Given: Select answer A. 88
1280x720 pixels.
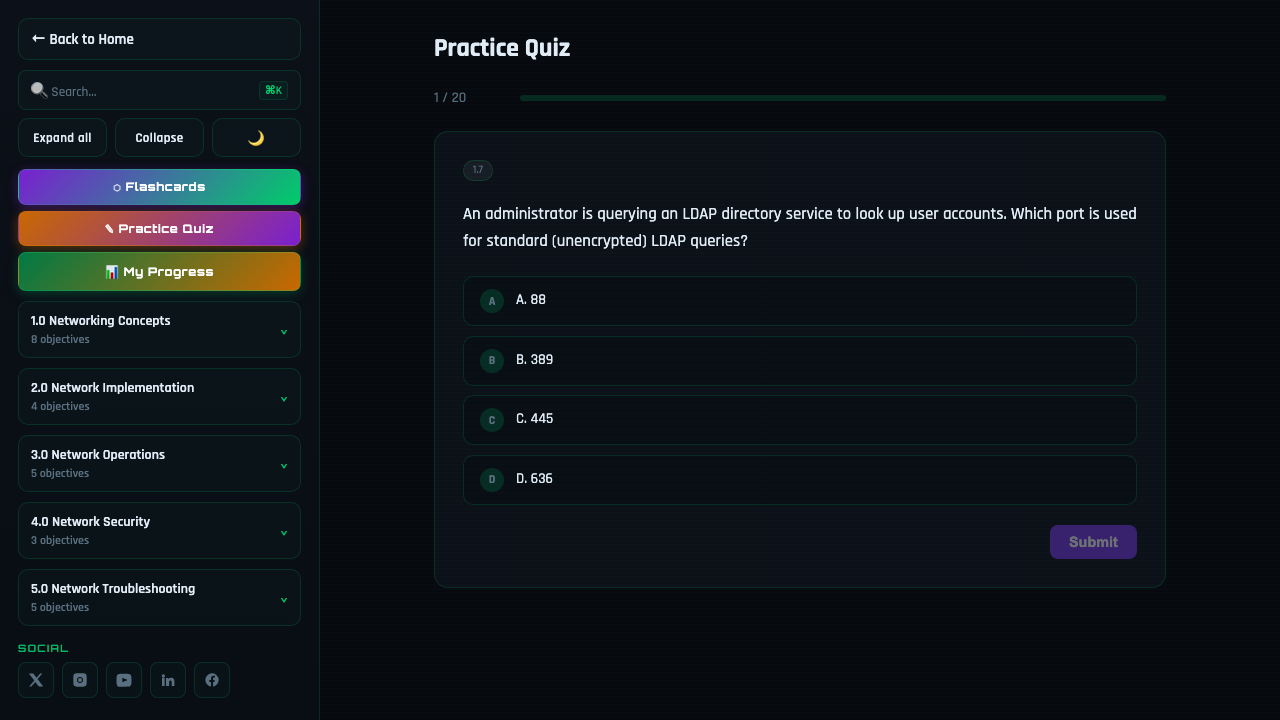Looking at the screenshot, I should click(x=800, y=300).
